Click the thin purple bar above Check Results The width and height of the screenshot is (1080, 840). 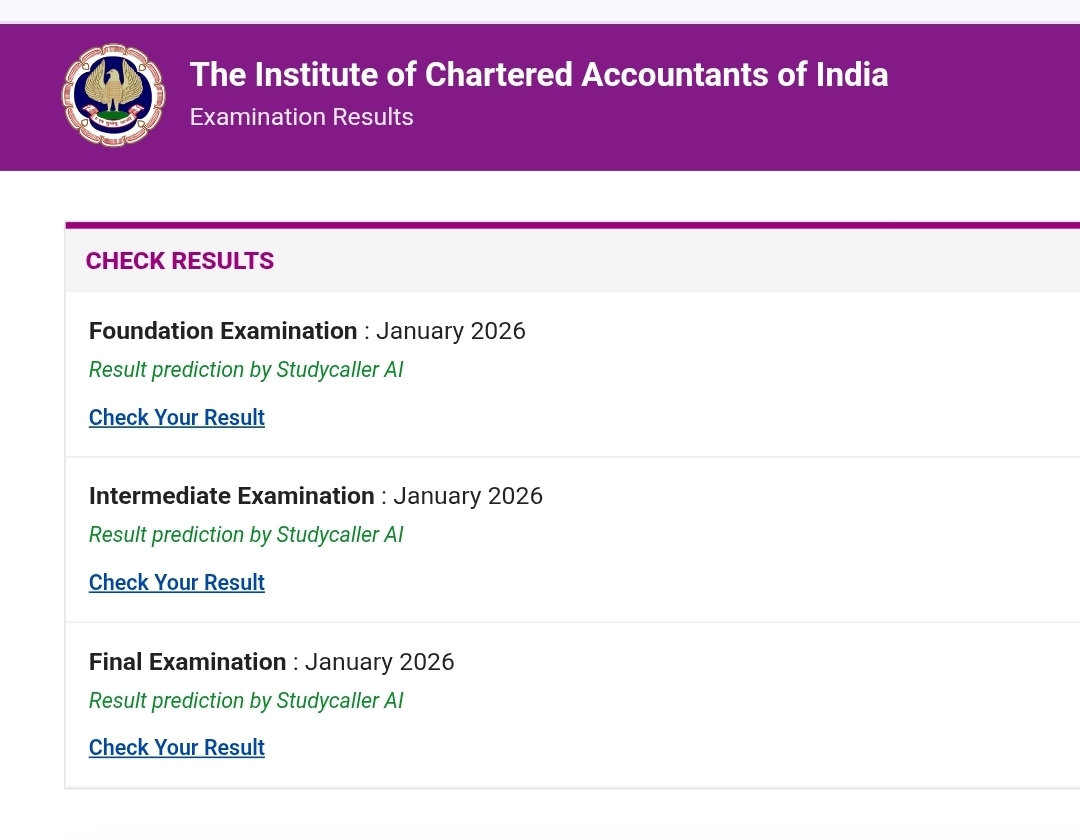572,225
